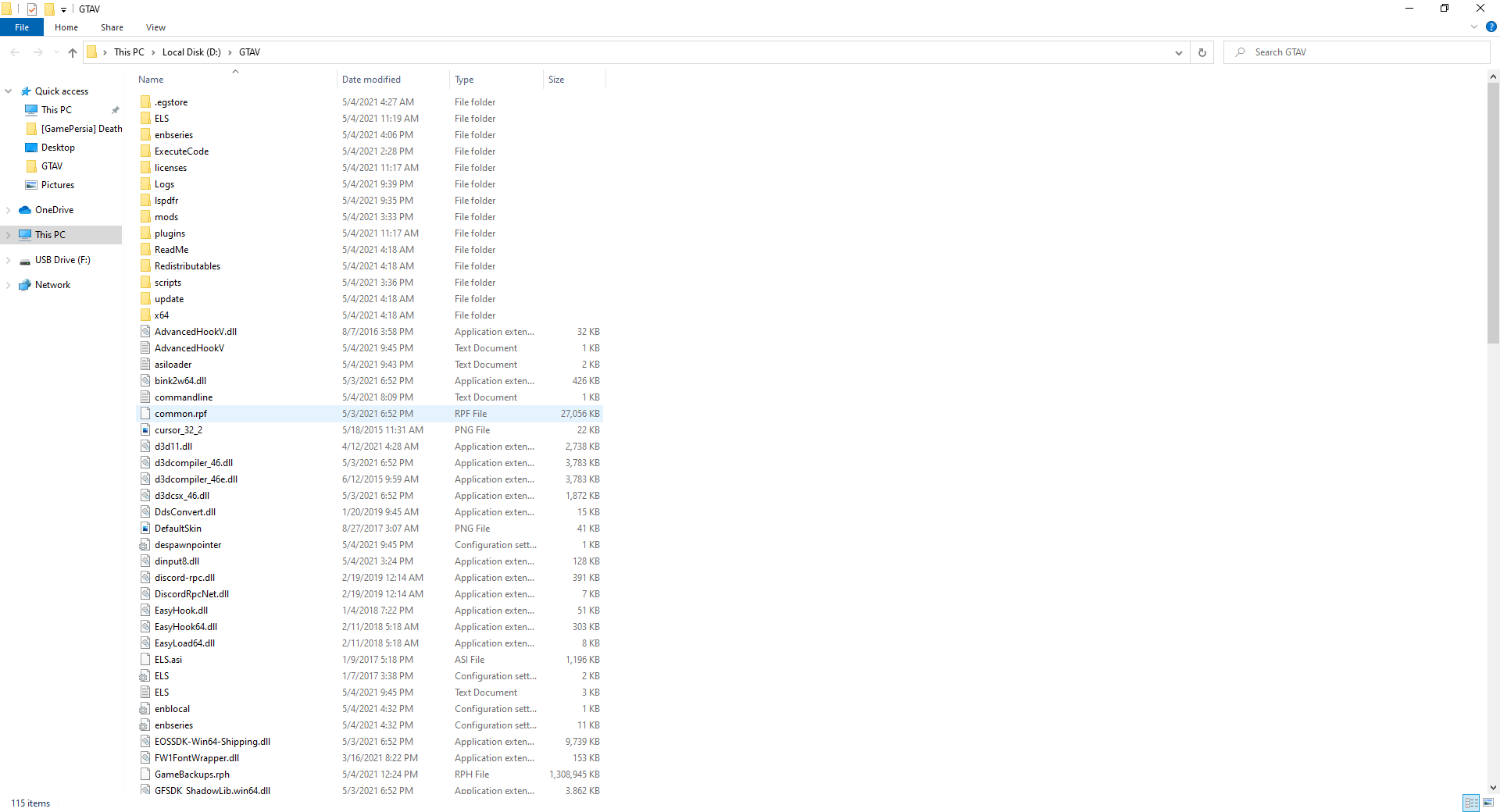Viewport: 1500px width, 812px height.
Task: Go back to the previous folder
Action: (x=15, y=52)
